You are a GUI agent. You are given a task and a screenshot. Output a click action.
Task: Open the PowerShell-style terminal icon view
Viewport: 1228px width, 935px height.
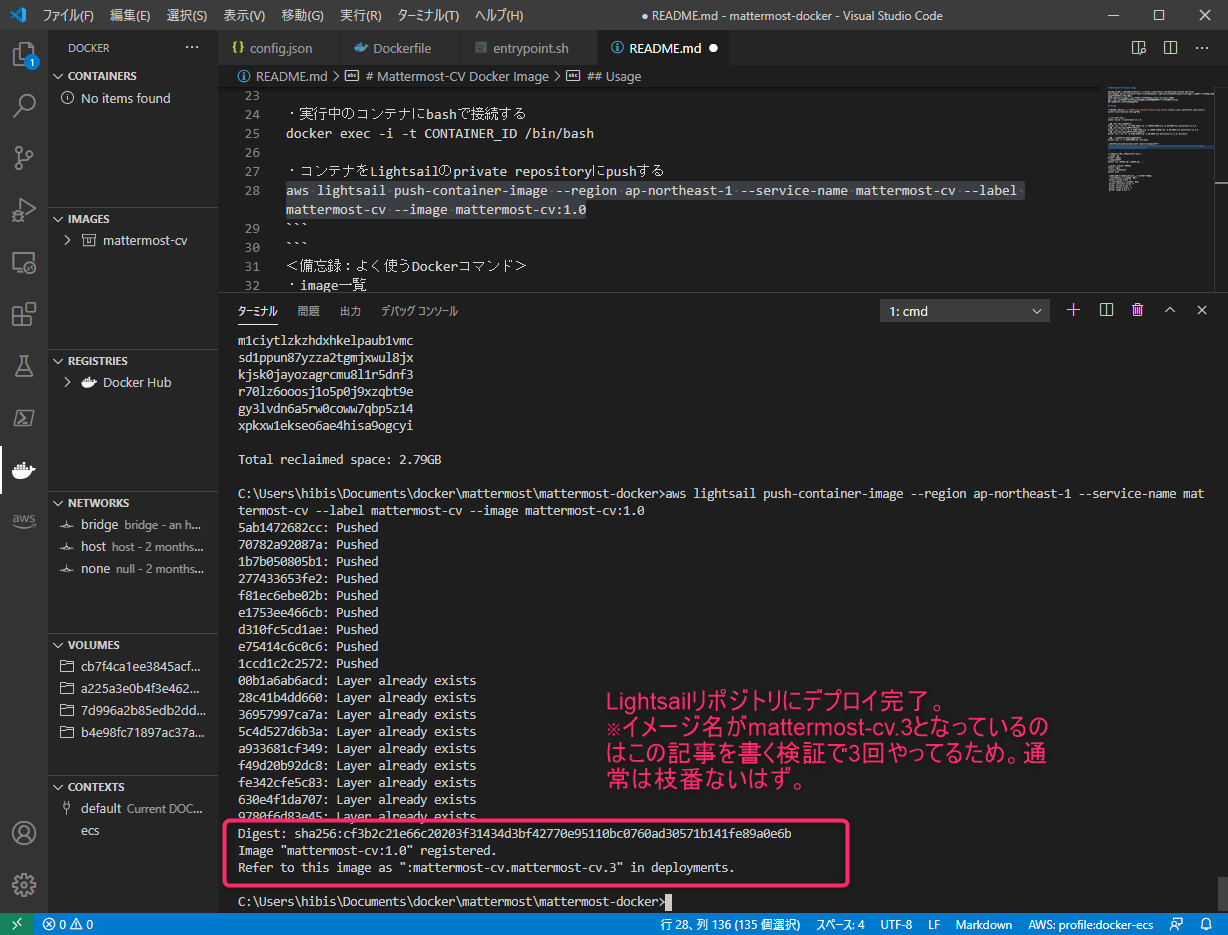pyautogui.click(x=24, y=417)
